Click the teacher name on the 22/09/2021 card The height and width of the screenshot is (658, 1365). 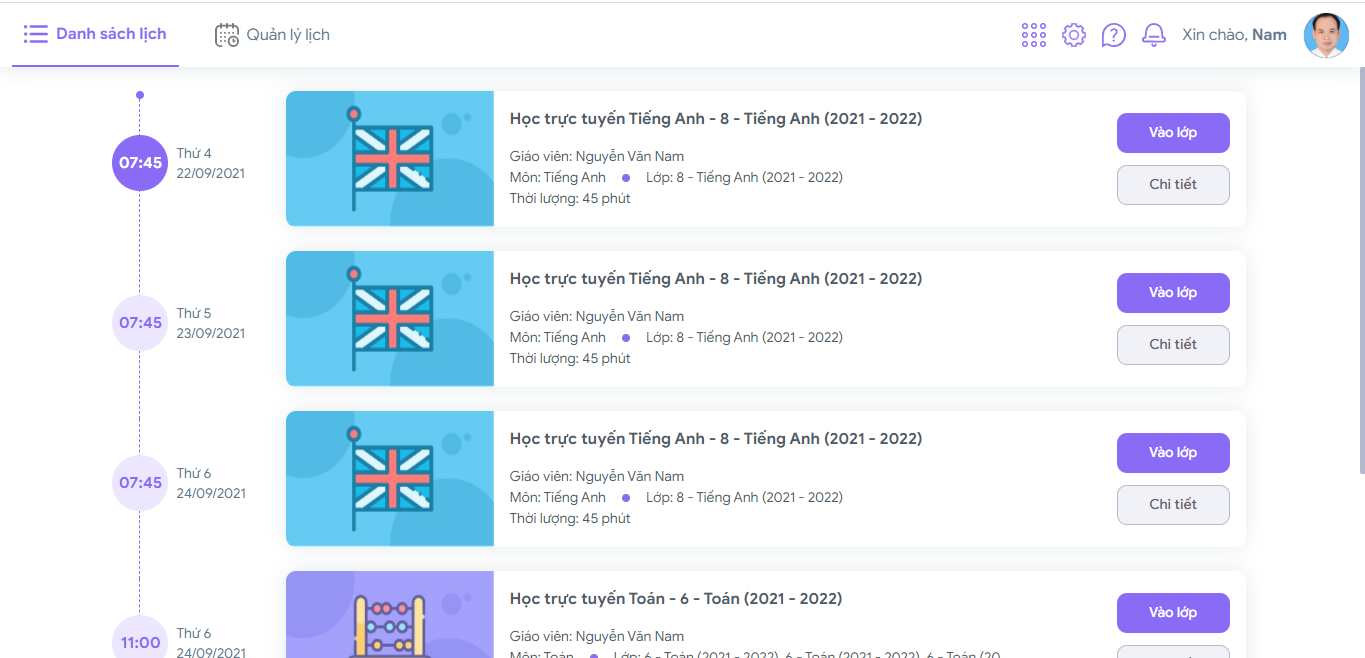pyautogui.click(x=597, y=156)
